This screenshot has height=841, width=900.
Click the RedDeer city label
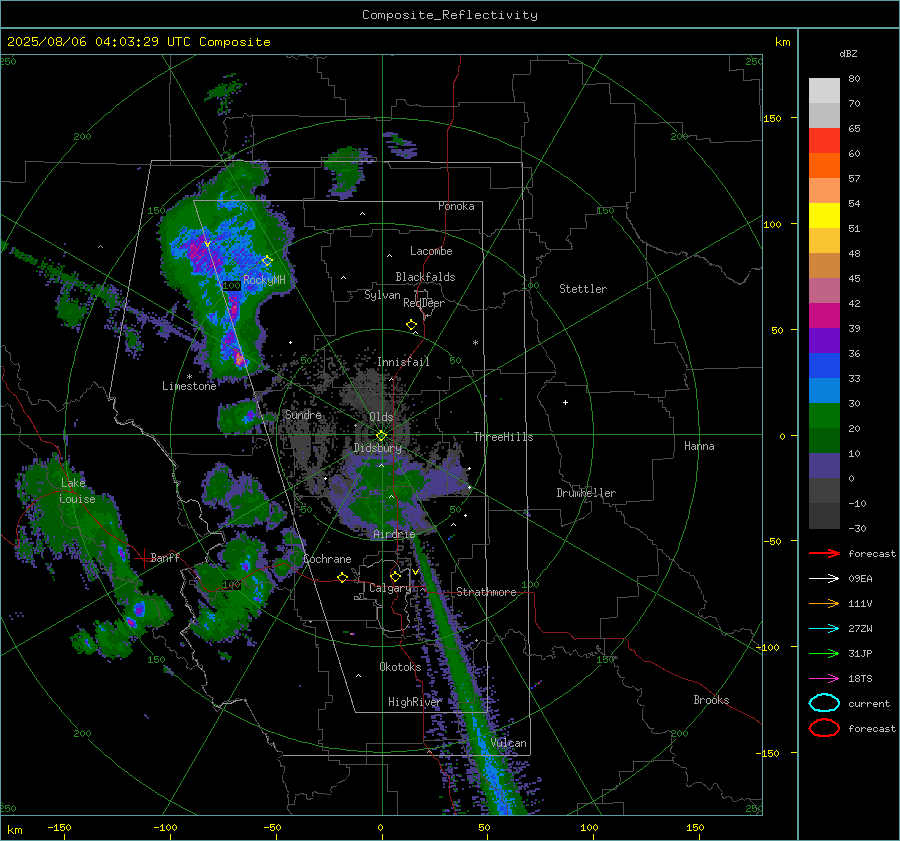click(x=424, y=303)
